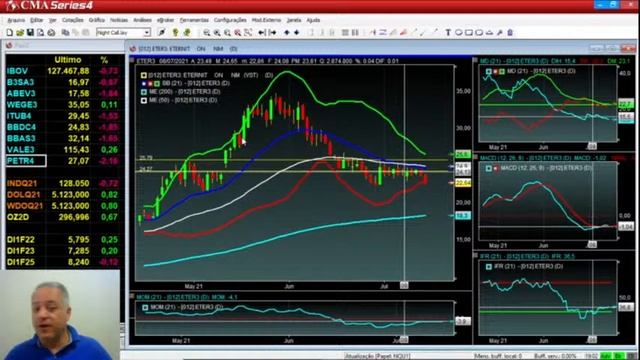Select the VALE3 row in the watchlist
Viewport: 640px width, 360px height.
coord(64,150)
